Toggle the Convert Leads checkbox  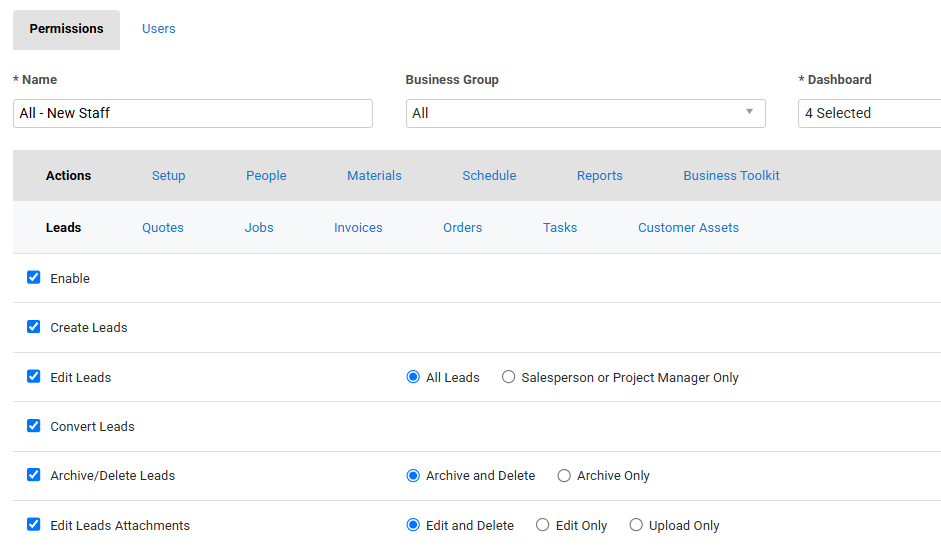pyautogui.click(x=34, y=426)
